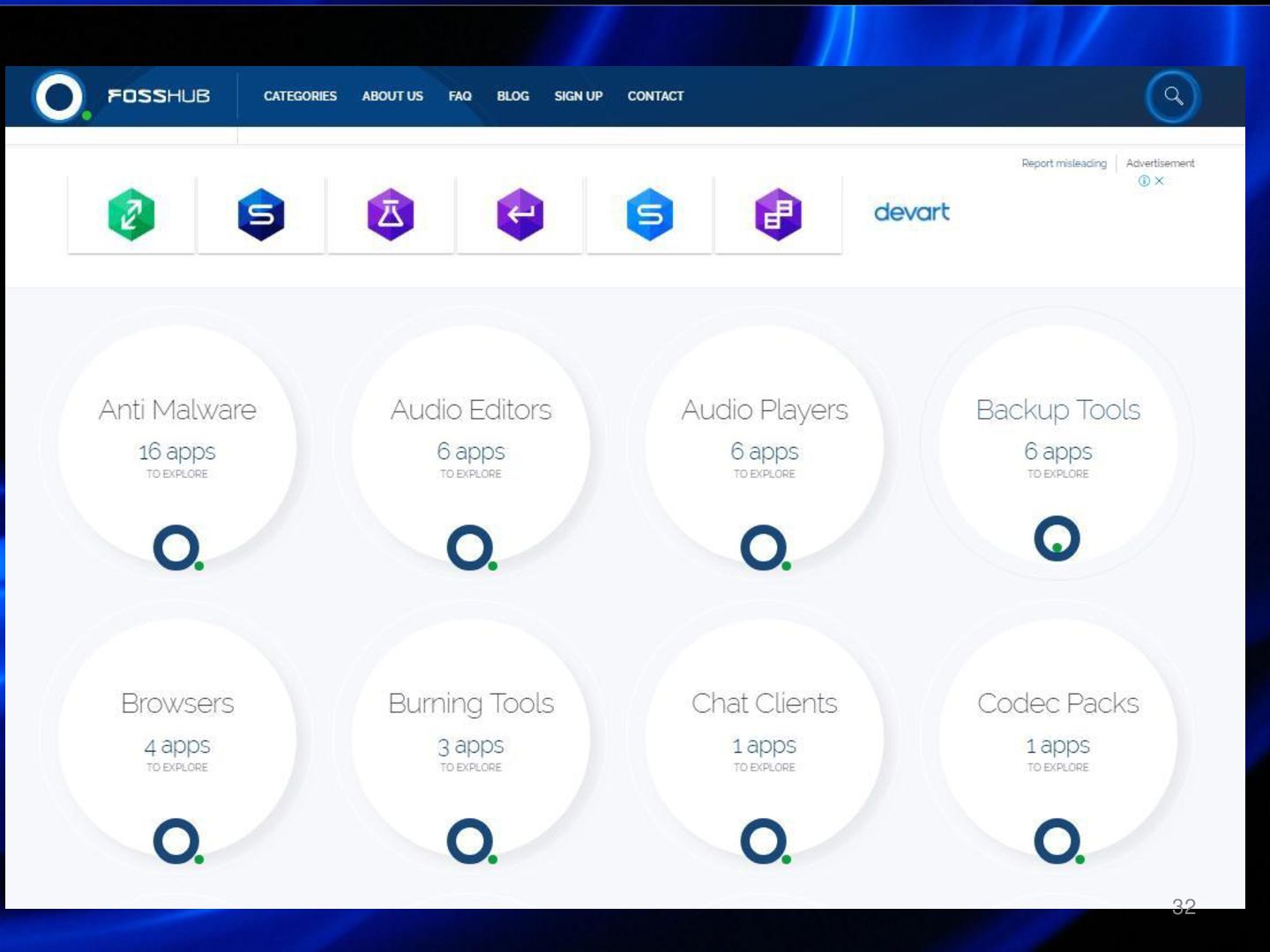Click the purple flask hexagon ad icon

tap(391, 214)
